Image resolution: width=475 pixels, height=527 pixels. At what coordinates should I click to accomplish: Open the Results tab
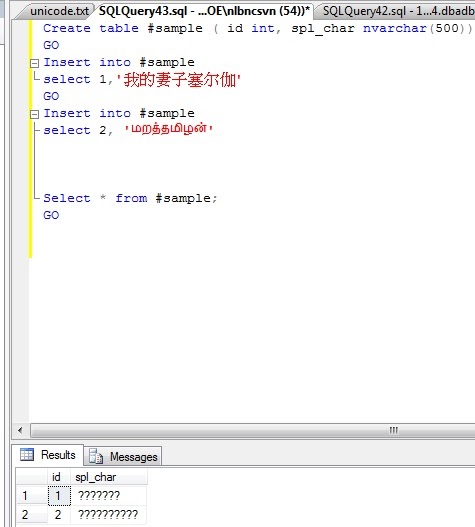click(x=48, y=455)
